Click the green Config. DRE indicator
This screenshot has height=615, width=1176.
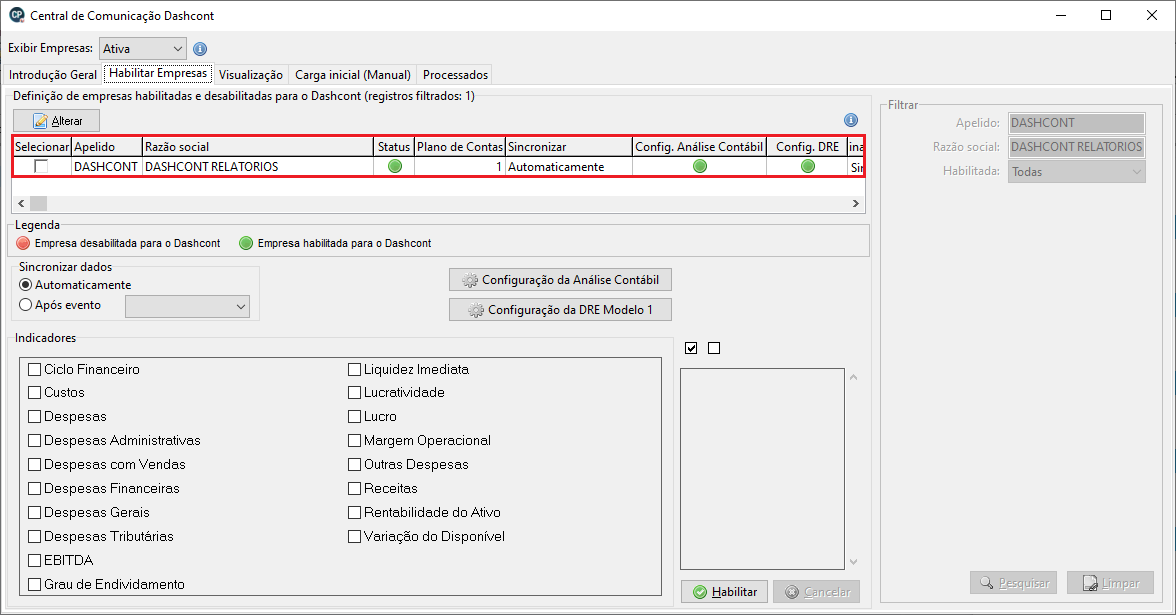pyautogui.click(x=808, y=166)
